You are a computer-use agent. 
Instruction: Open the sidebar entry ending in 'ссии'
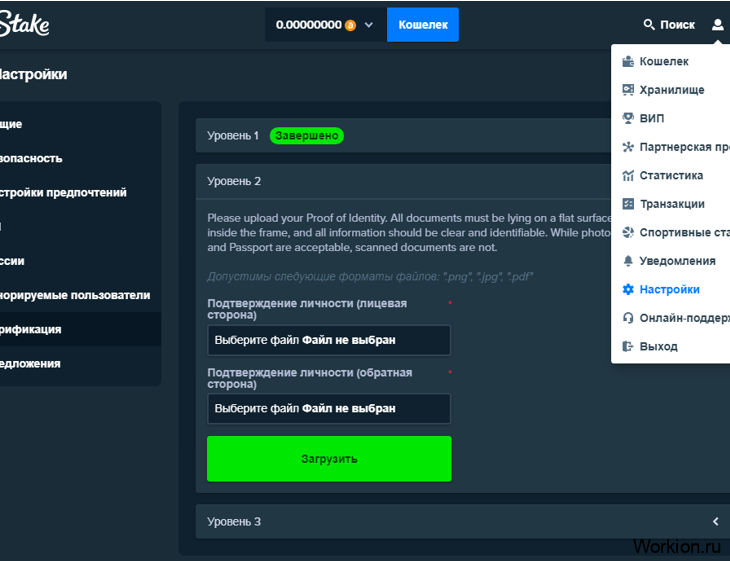81,261
